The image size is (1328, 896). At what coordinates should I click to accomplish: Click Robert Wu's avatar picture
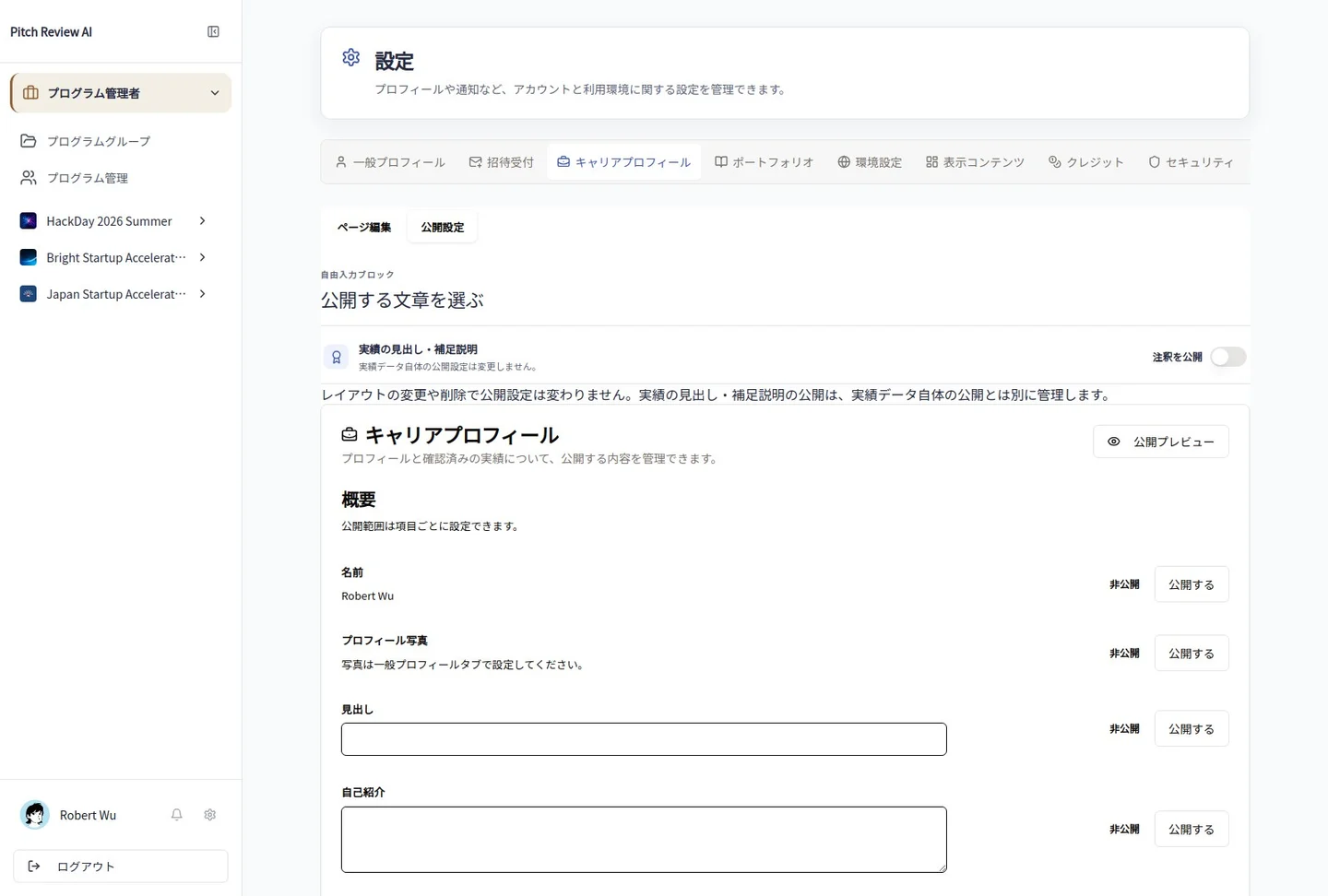[x=35, y=815]
